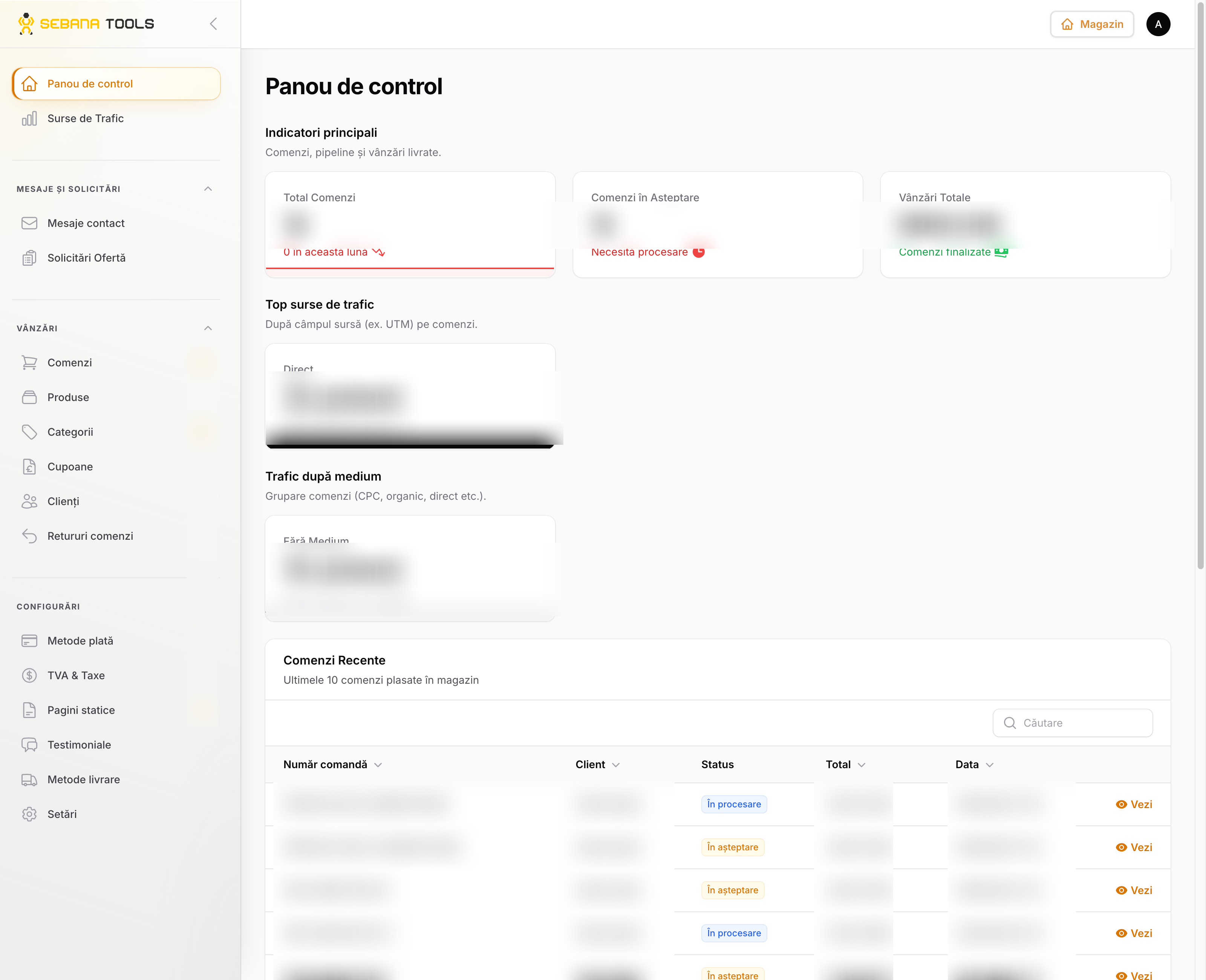Screen dimensions: 1206x980
Task: Click the Mesaje contact envelope icon
Action: tap(29, 224)
